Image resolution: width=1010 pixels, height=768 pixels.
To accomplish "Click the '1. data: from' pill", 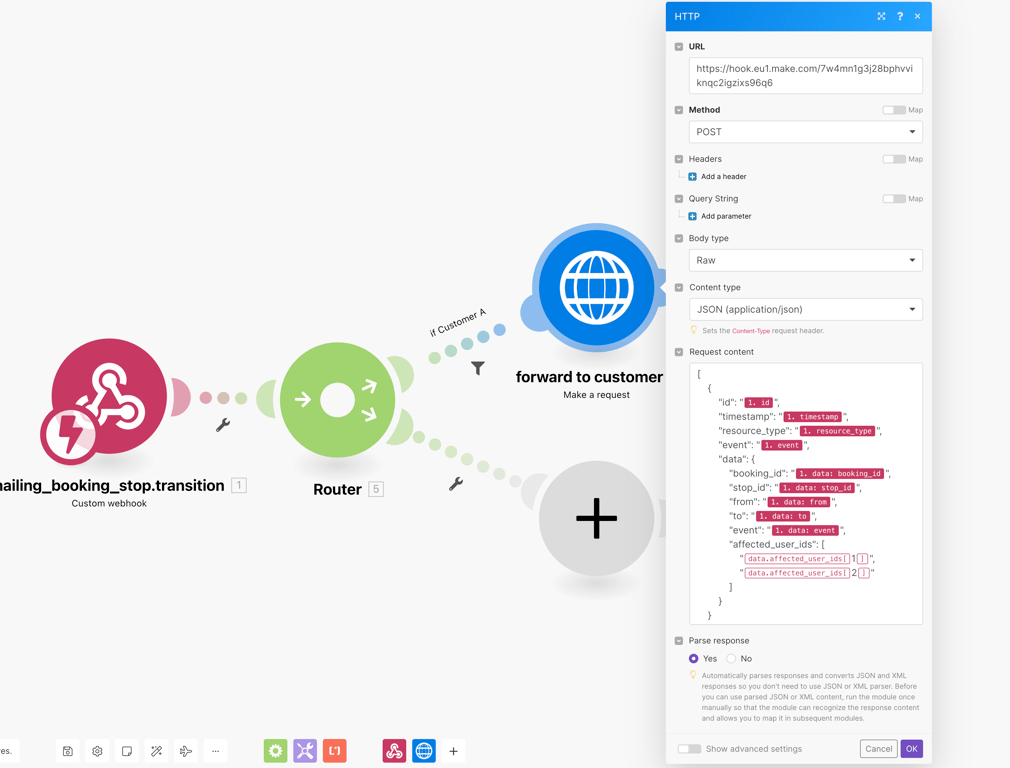I will [x=799, y=502].
